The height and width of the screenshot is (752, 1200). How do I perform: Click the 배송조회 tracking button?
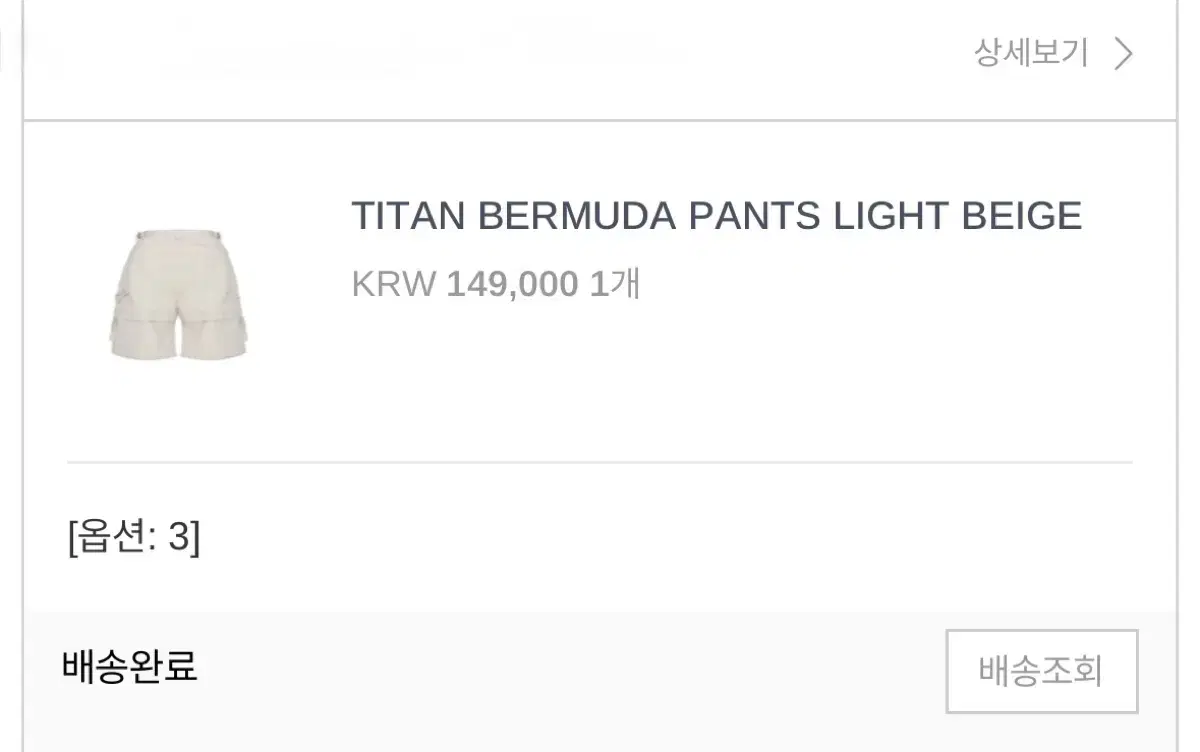[x=1041, y=671]
